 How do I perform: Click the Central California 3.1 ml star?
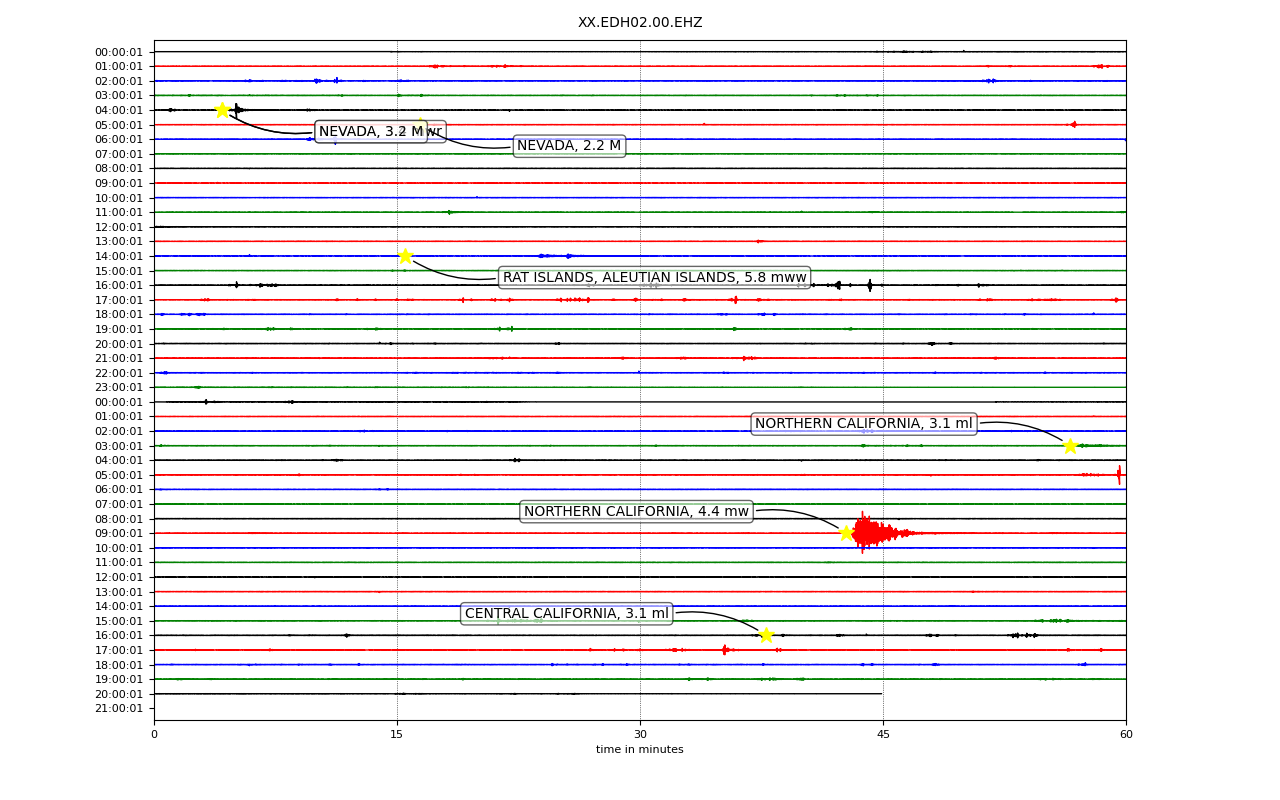coord(766,635)
